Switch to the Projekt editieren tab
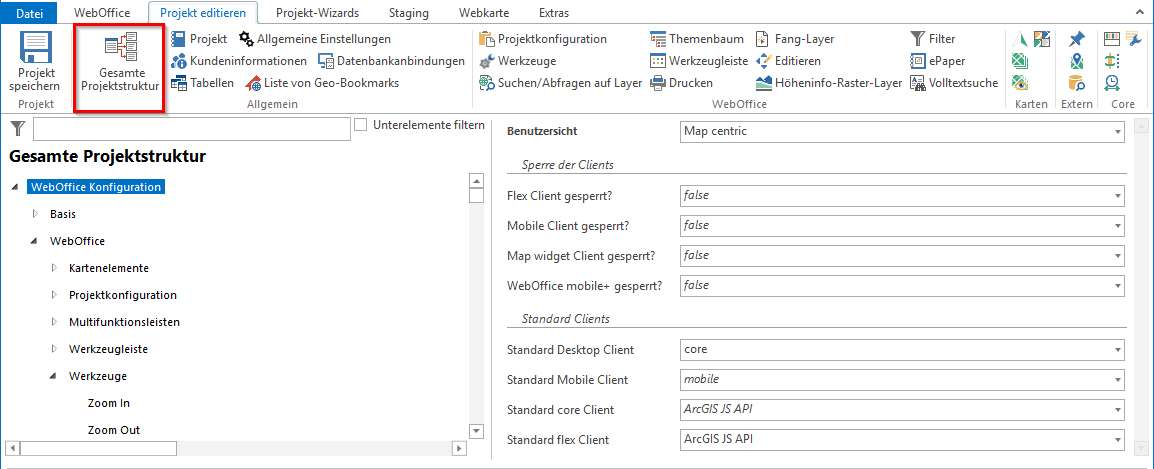The height and width of the screenshot is (469, 1154). tap(202, 13)
